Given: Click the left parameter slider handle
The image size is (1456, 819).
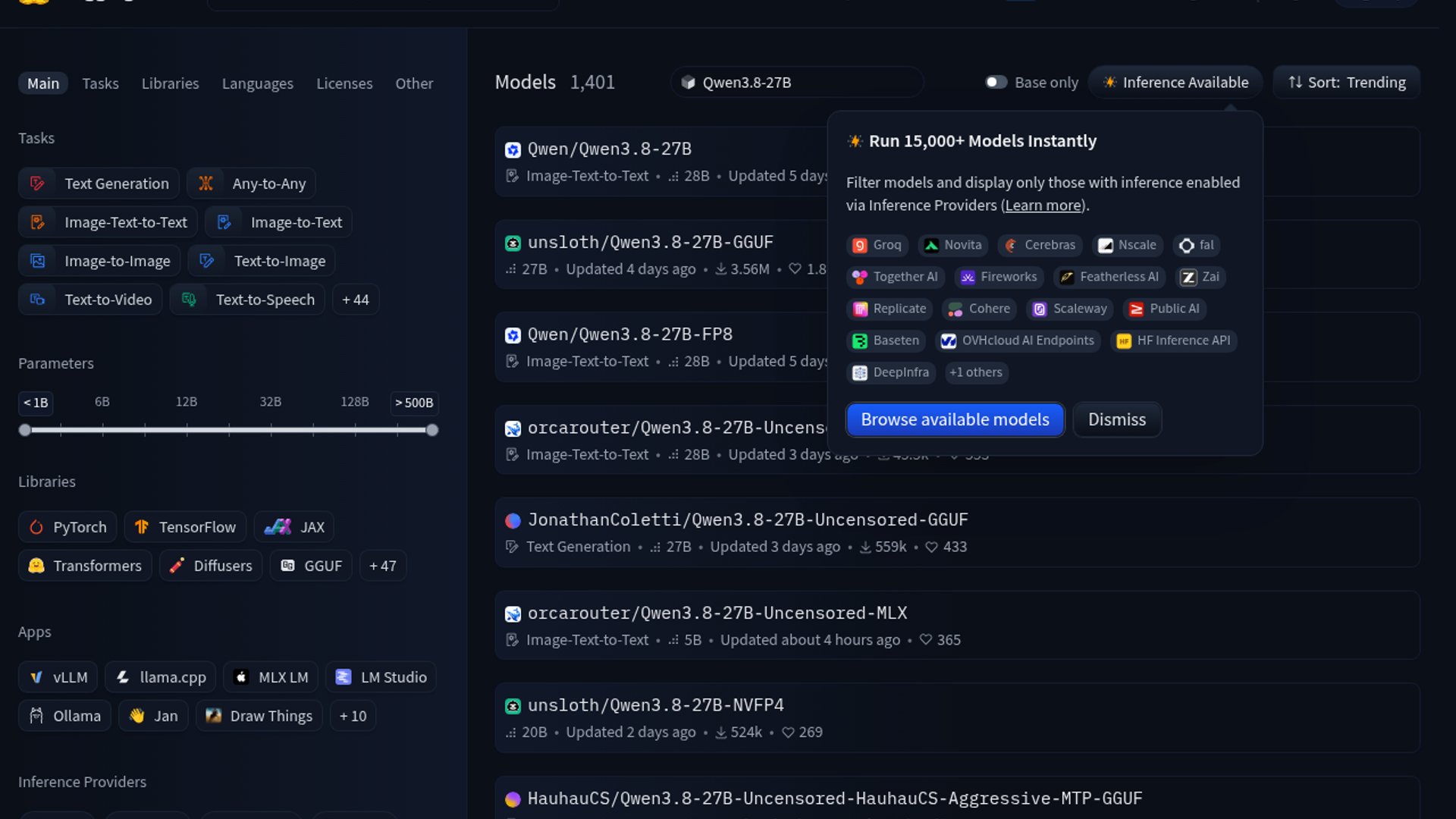Looking at the screenshot, I should coord(25,430).
